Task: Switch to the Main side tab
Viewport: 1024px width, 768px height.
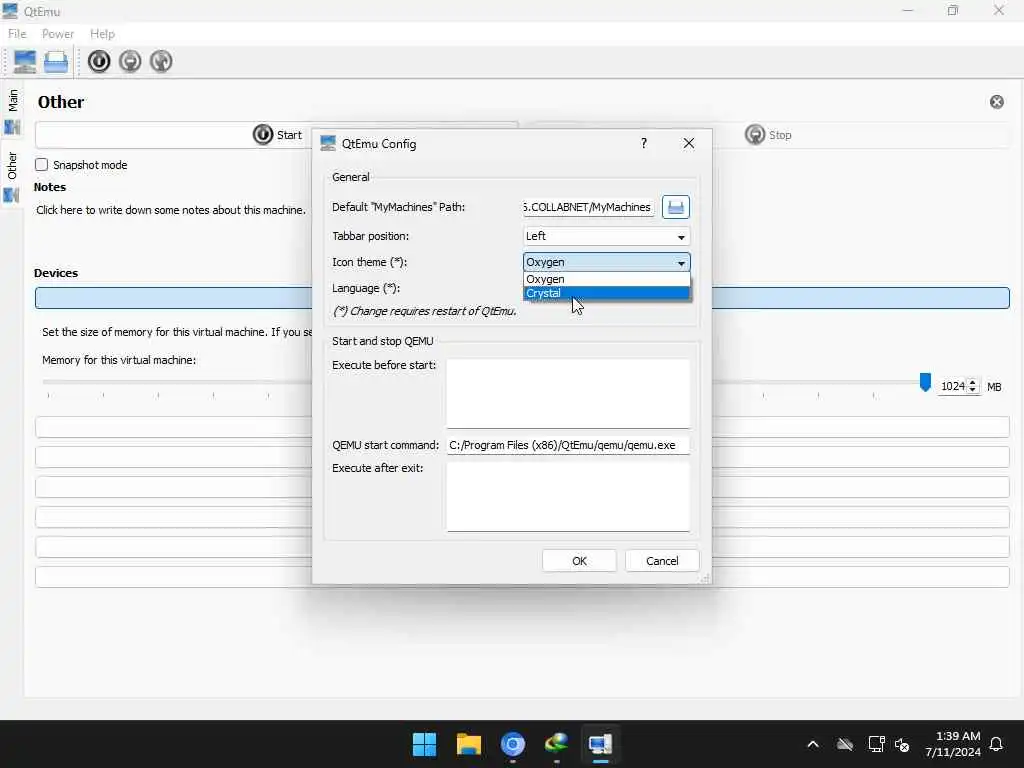Action: 12,110
